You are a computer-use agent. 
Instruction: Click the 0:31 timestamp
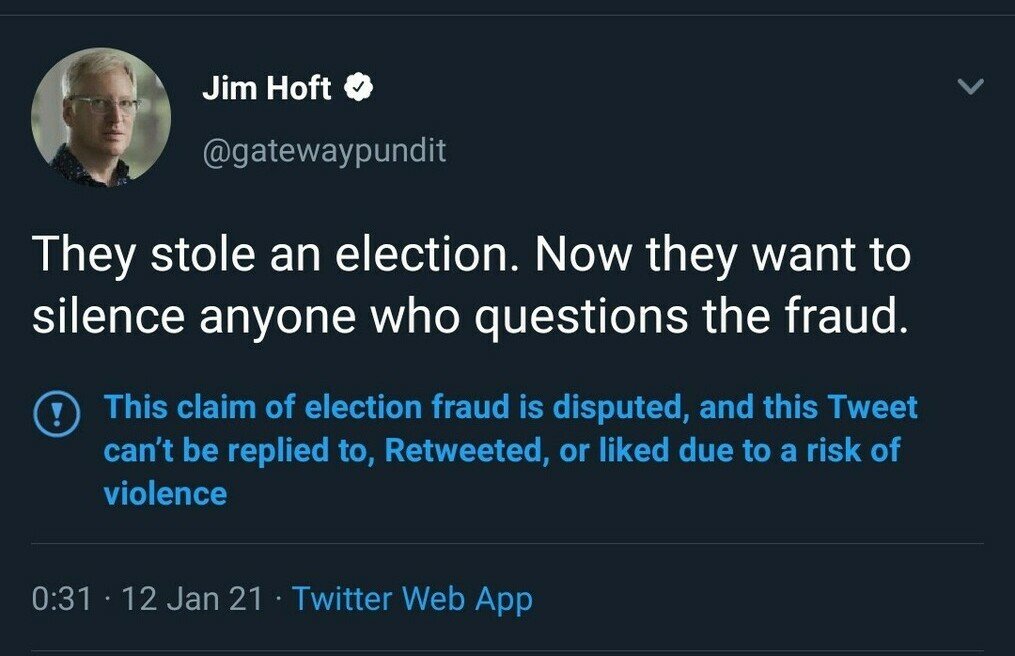coord(61,599)
